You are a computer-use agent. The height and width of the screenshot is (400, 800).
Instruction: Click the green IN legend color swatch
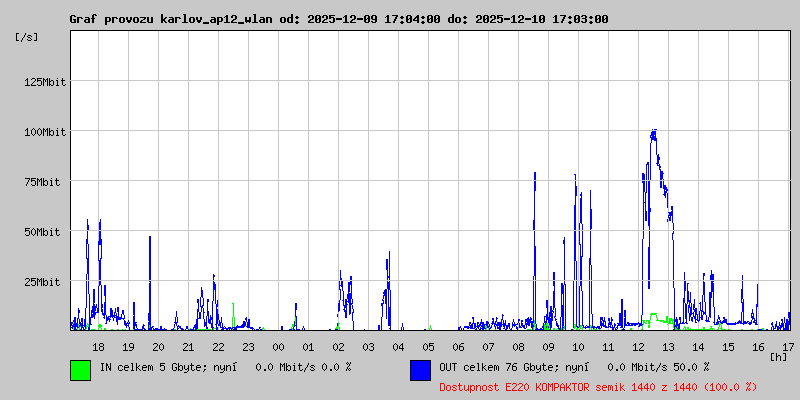pos(81,370)
